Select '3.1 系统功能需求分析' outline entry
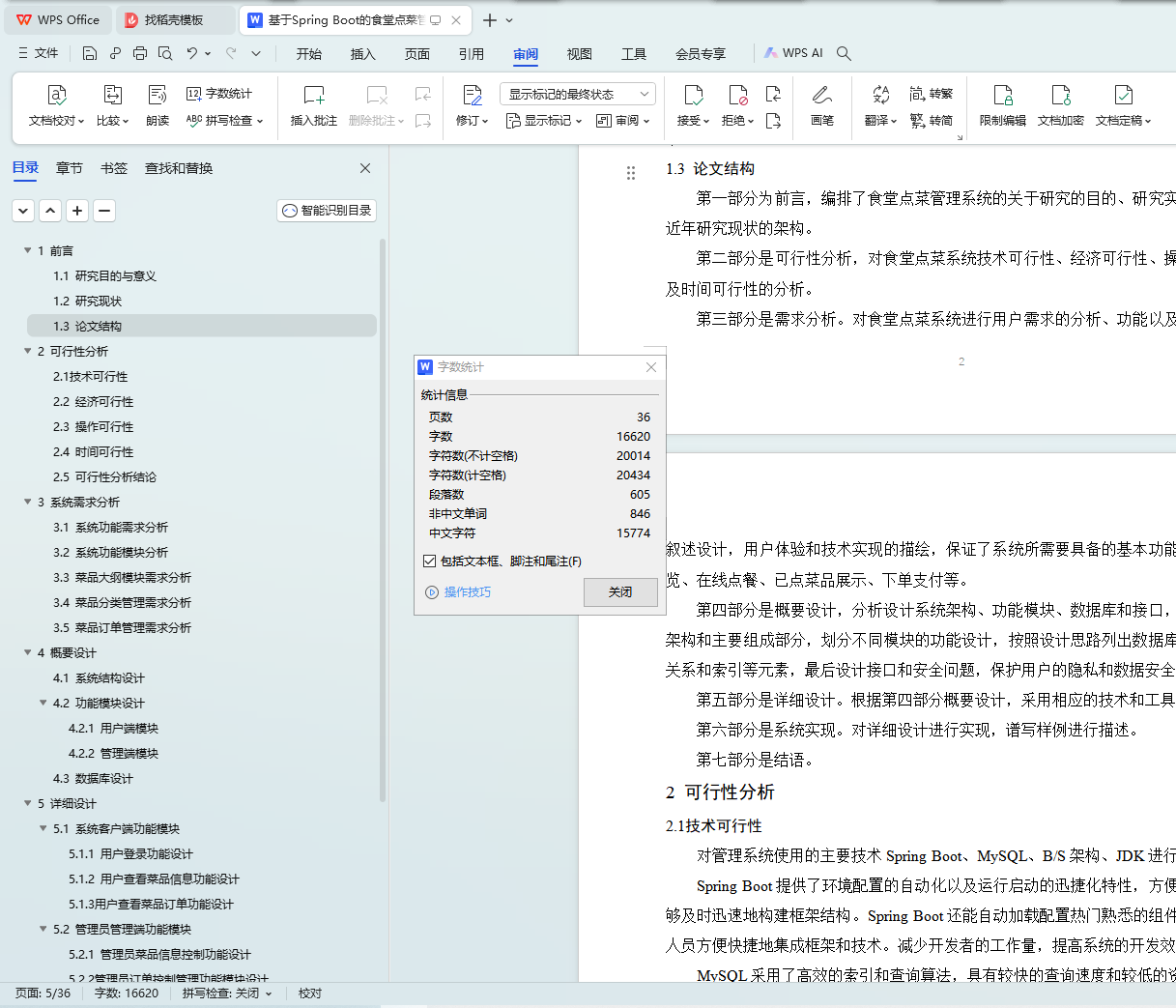 [110, 527]
